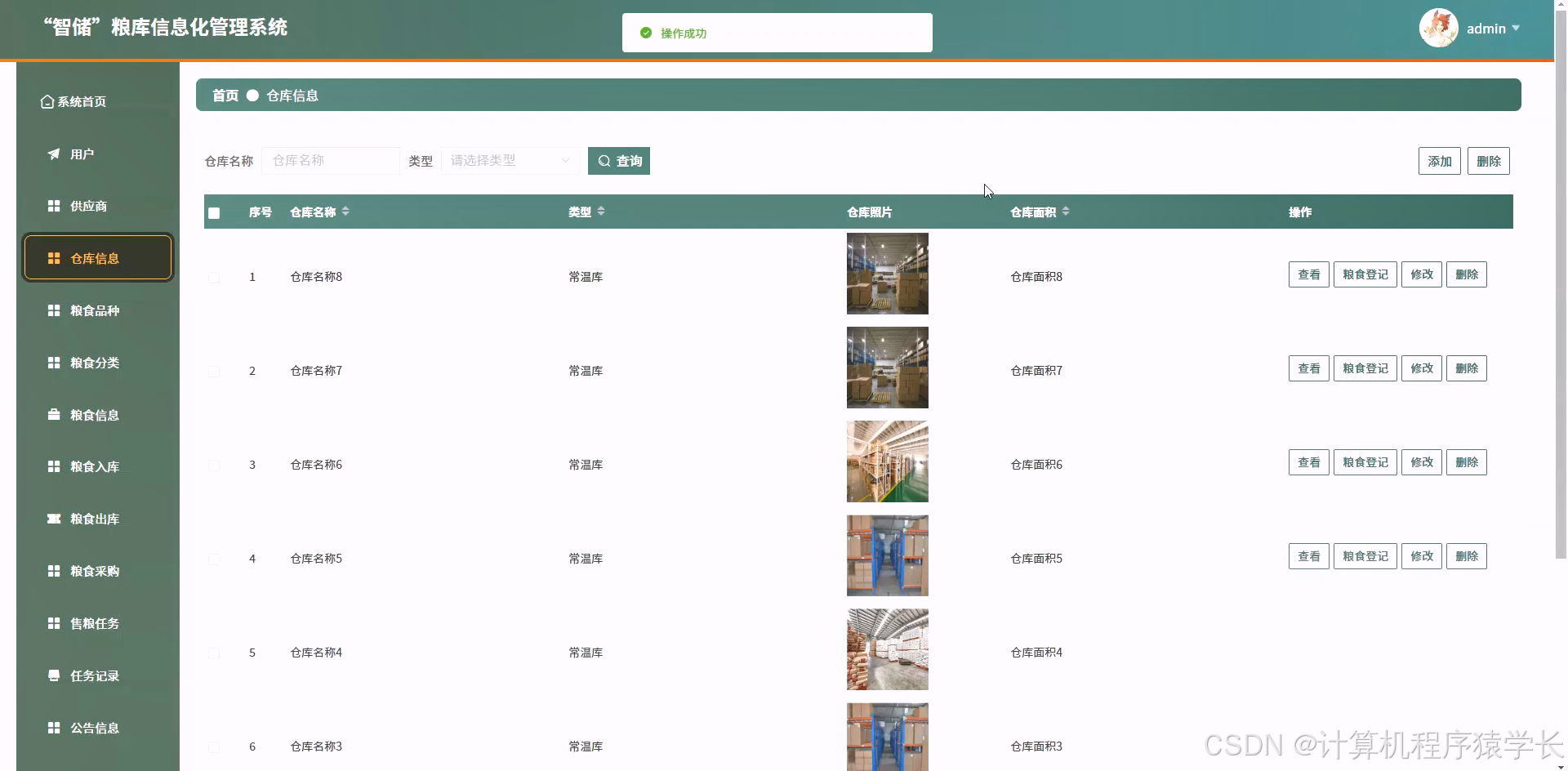This screenshot has width=1568, height=771.
Task: Select the checkbox beside 仓库名称4
Action: pos(213,653)
